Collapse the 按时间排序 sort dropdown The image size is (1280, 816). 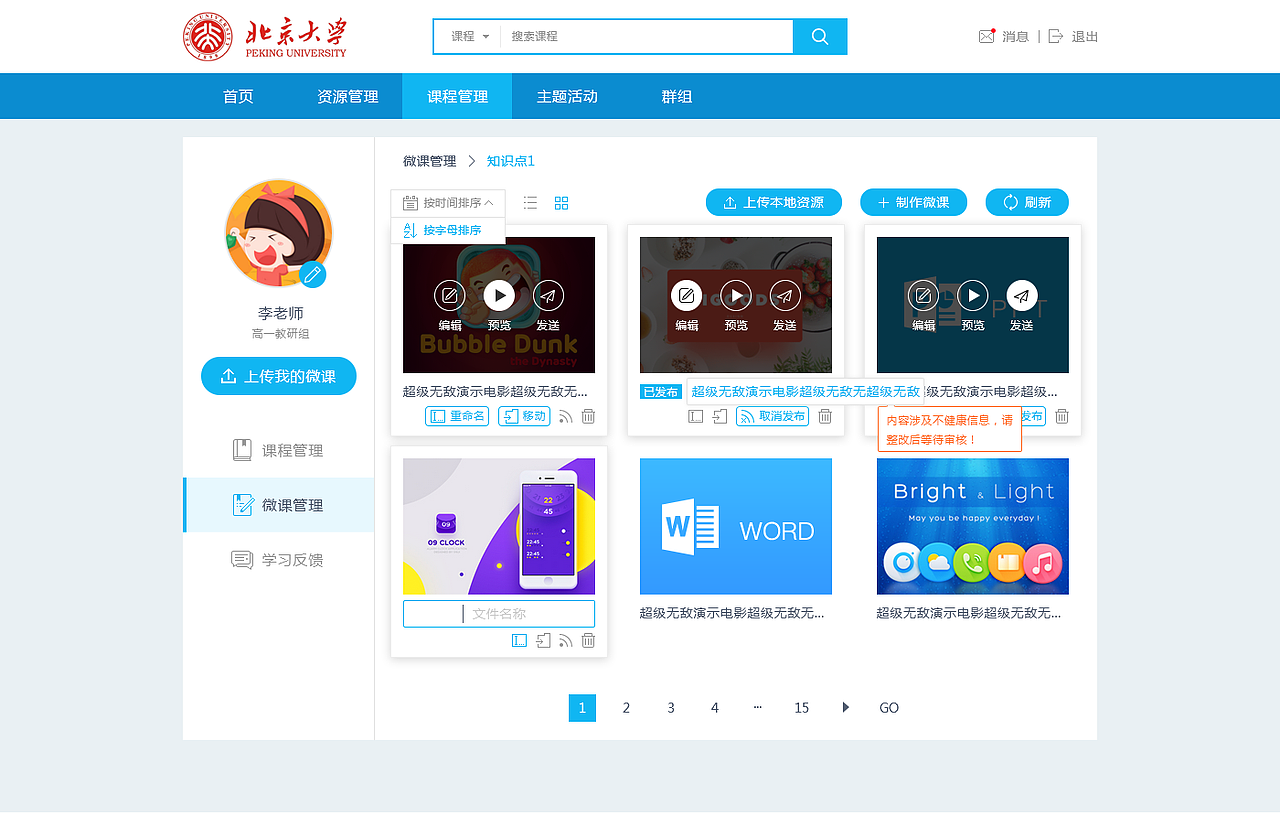pyautogui.click(x=448, y=202)
